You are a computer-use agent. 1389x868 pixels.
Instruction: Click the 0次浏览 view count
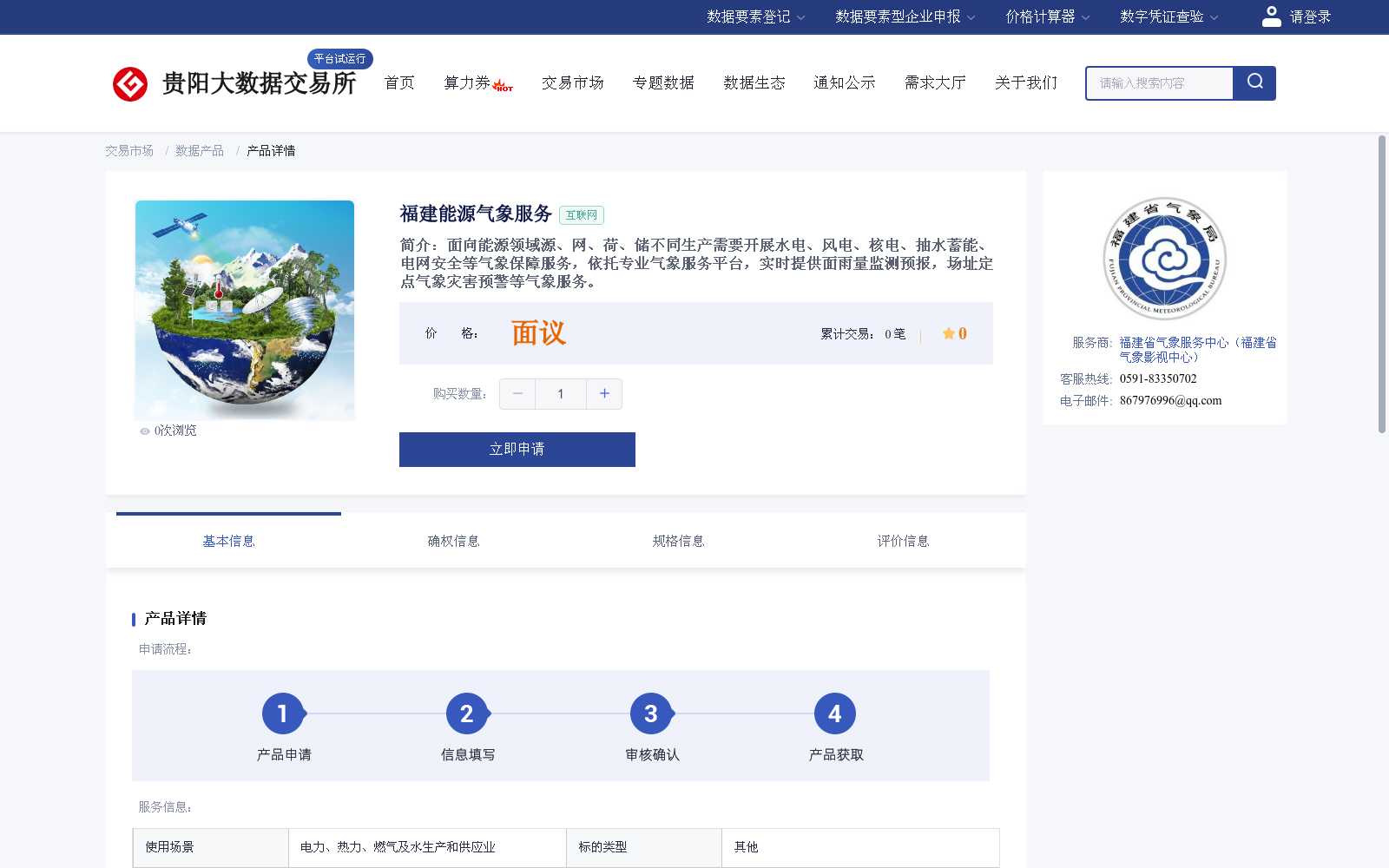(x=175, y=431)
